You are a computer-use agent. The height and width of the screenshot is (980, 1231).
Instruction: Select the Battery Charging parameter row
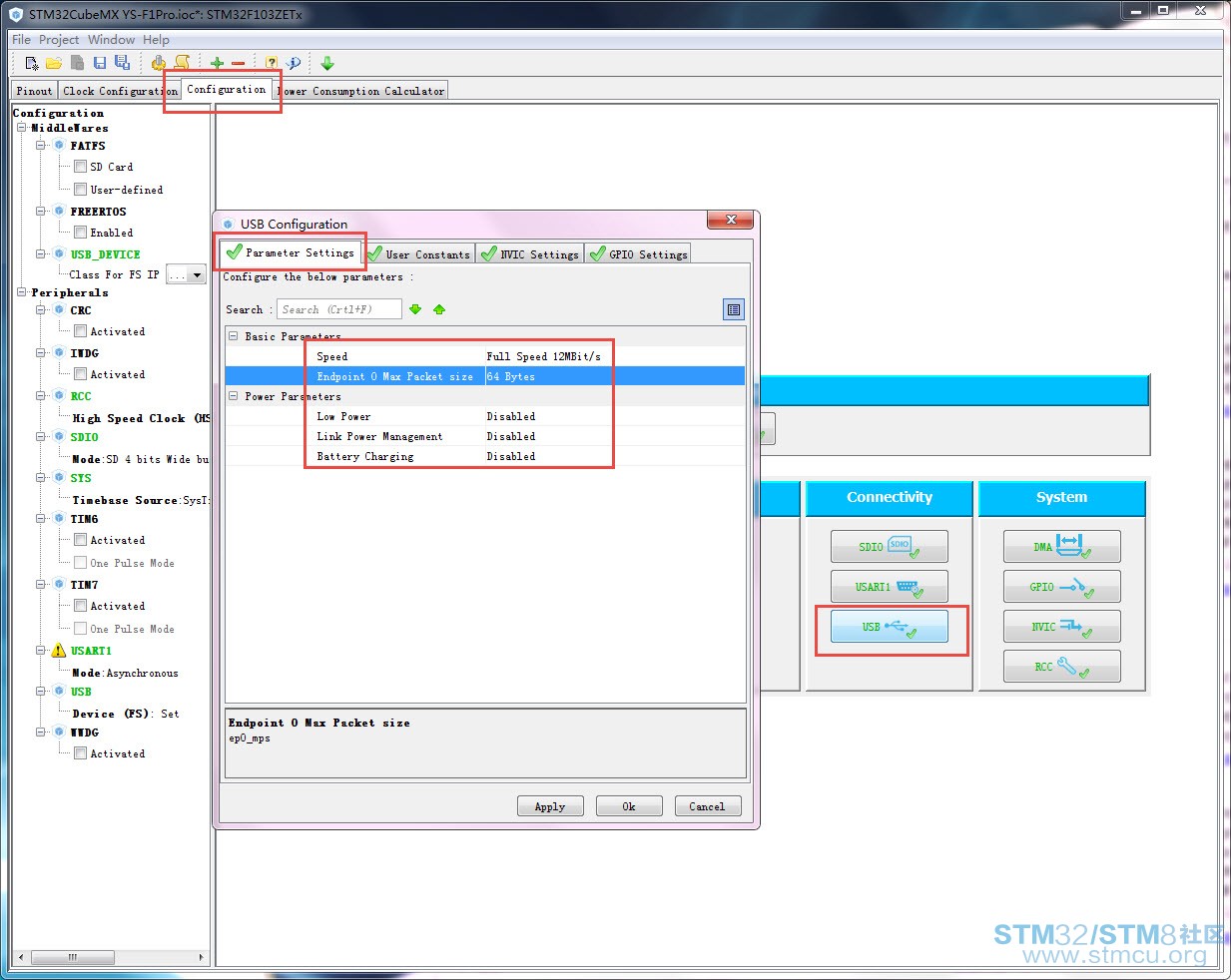[x=485, y=456]
